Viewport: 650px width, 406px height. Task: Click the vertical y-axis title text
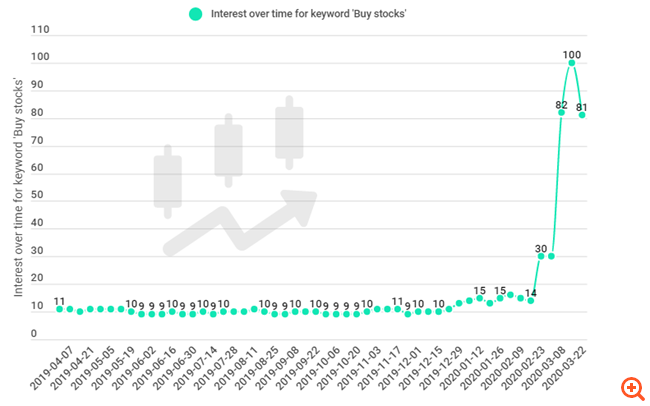click(17, 178)
